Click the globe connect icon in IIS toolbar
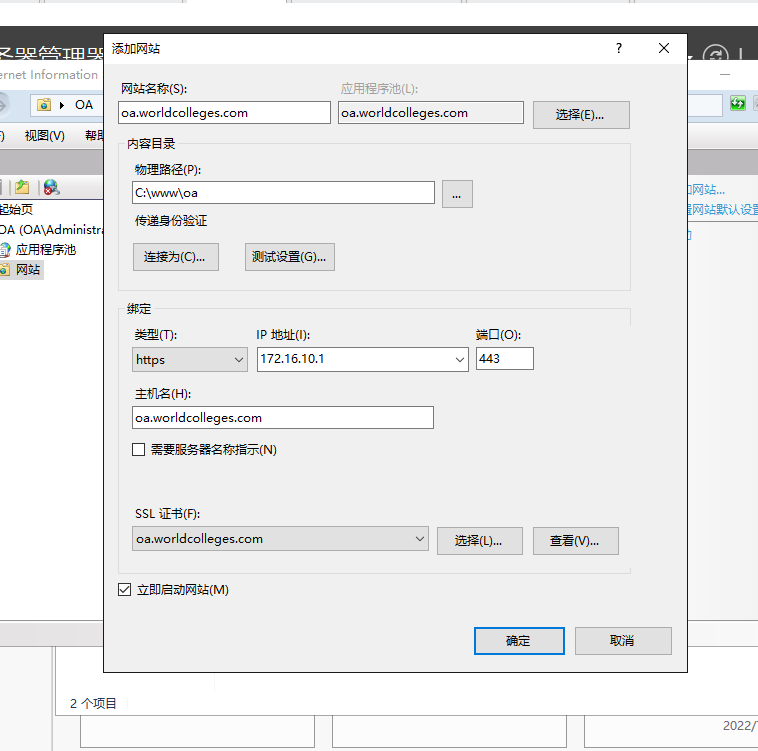This screenshot has height=751, width=758. pyautogui.click(x=51, y=187)
